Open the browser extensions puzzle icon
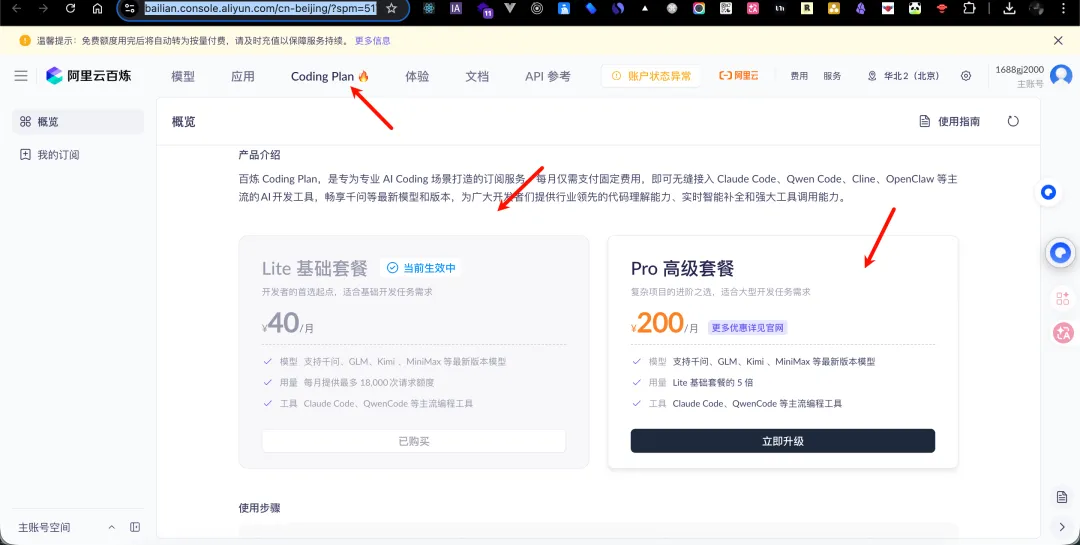Viewport: 1080px width, 545px height. (x=969, y=8)
